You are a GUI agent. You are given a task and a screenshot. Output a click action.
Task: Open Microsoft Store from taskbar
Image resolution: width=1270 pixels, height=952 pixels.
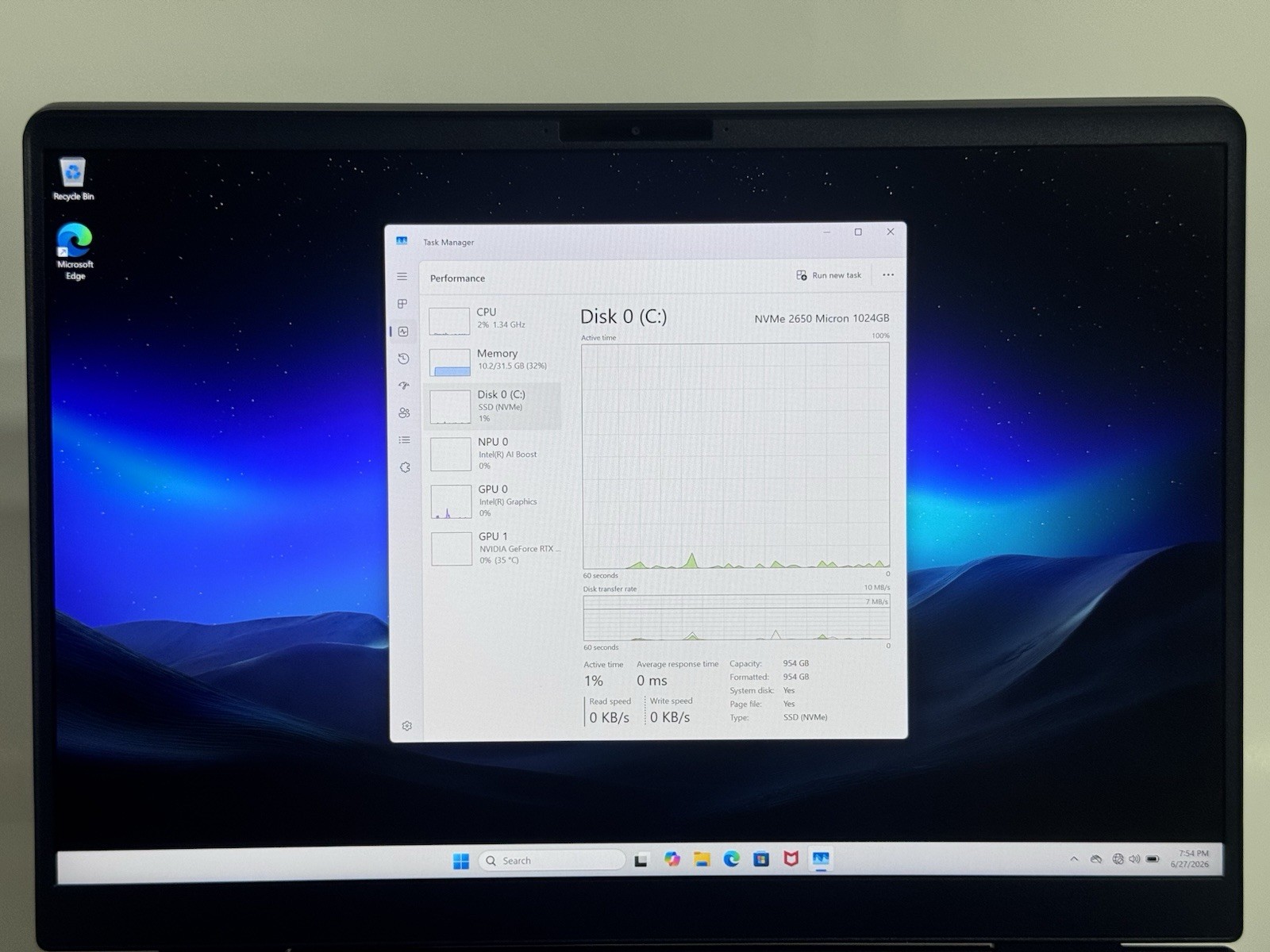[x=761, y=859]
